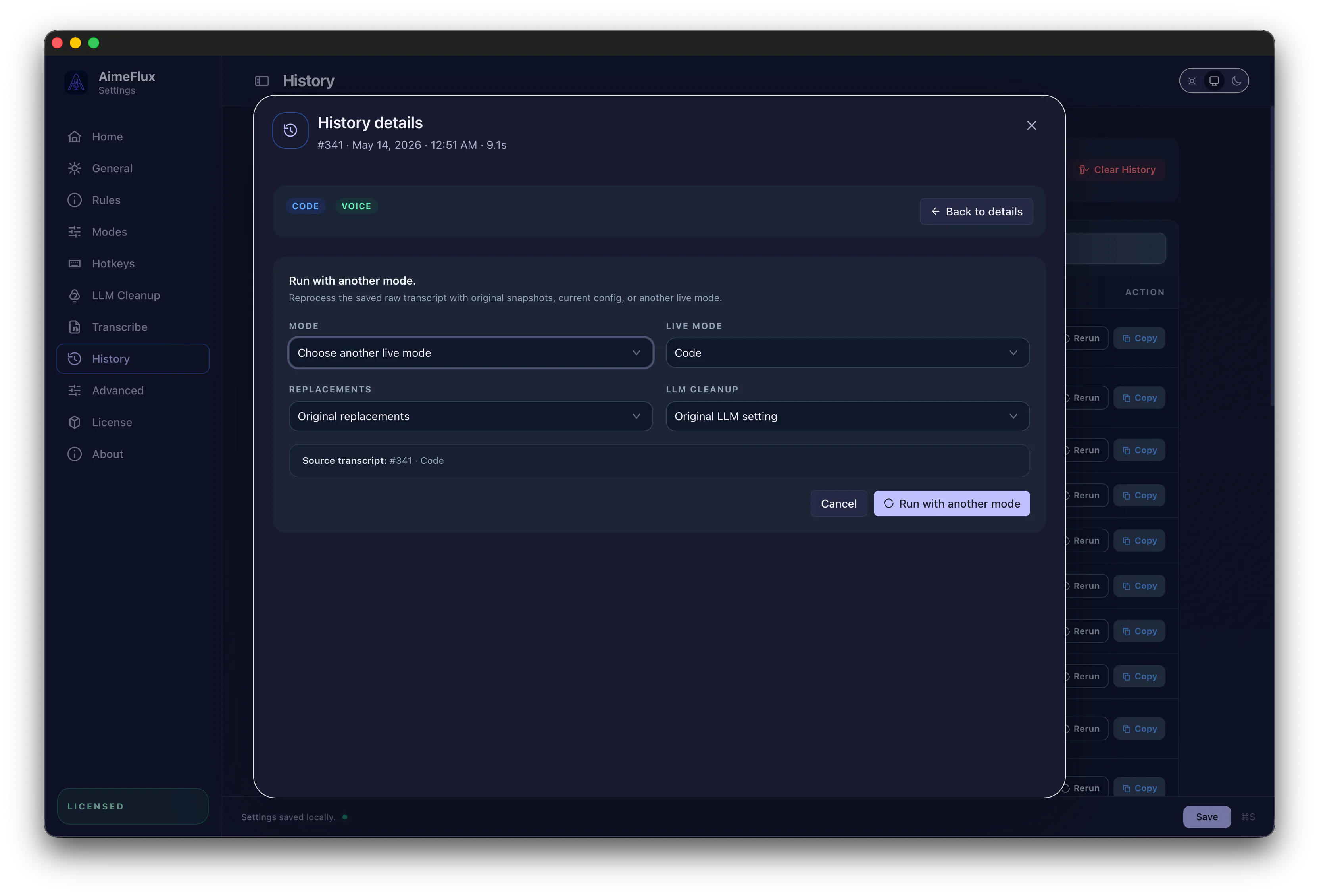Click the Clear History trash icon
The height and width of the screenshot is (896, 1319).
point(1083,170)
